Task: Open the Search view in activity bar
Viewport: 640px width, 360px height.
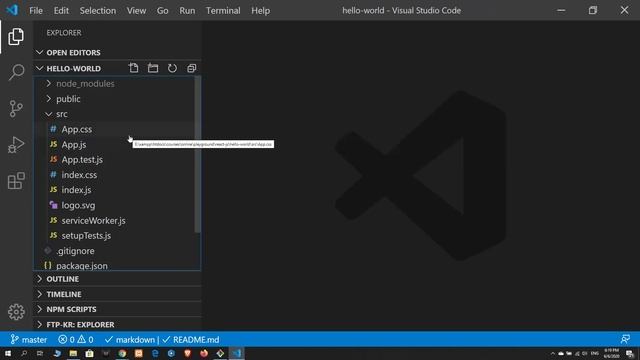Action: click(16, 72)
